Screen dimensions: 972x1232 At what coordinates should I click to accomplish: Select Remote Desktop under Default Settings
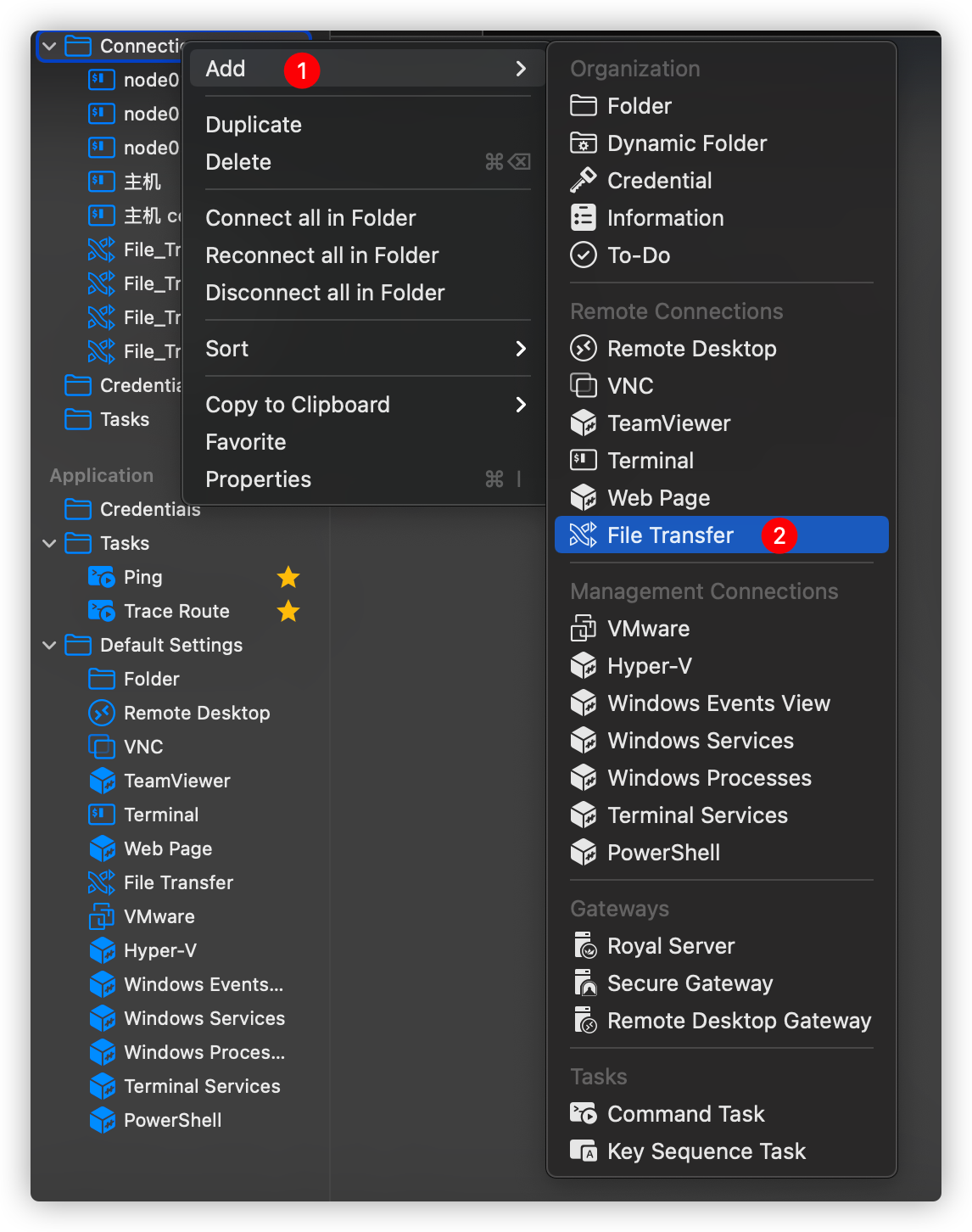point(197,713)
